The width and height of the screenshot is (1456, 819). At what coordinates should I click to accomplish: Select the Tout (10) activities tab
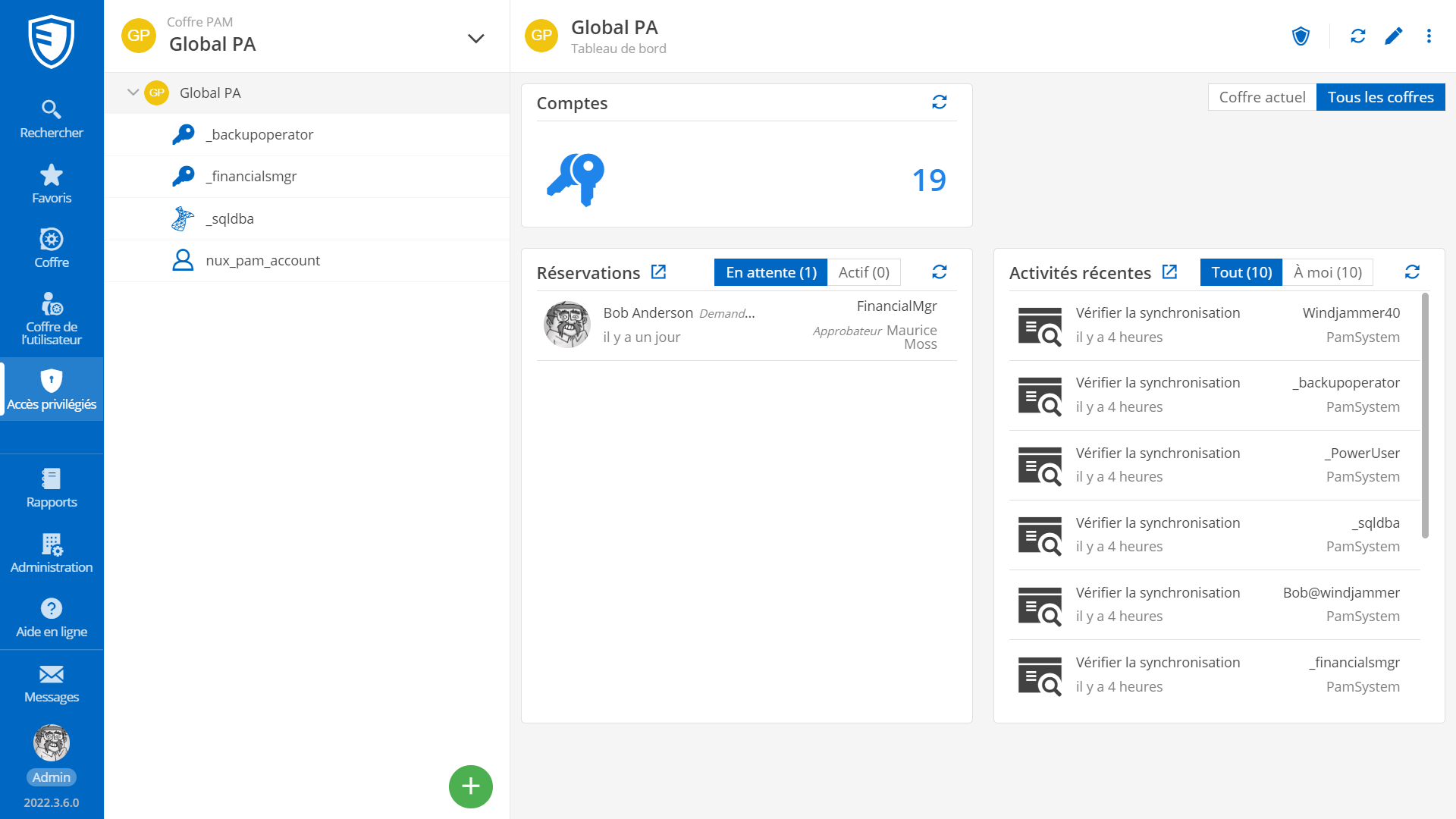pos(1241,272)
